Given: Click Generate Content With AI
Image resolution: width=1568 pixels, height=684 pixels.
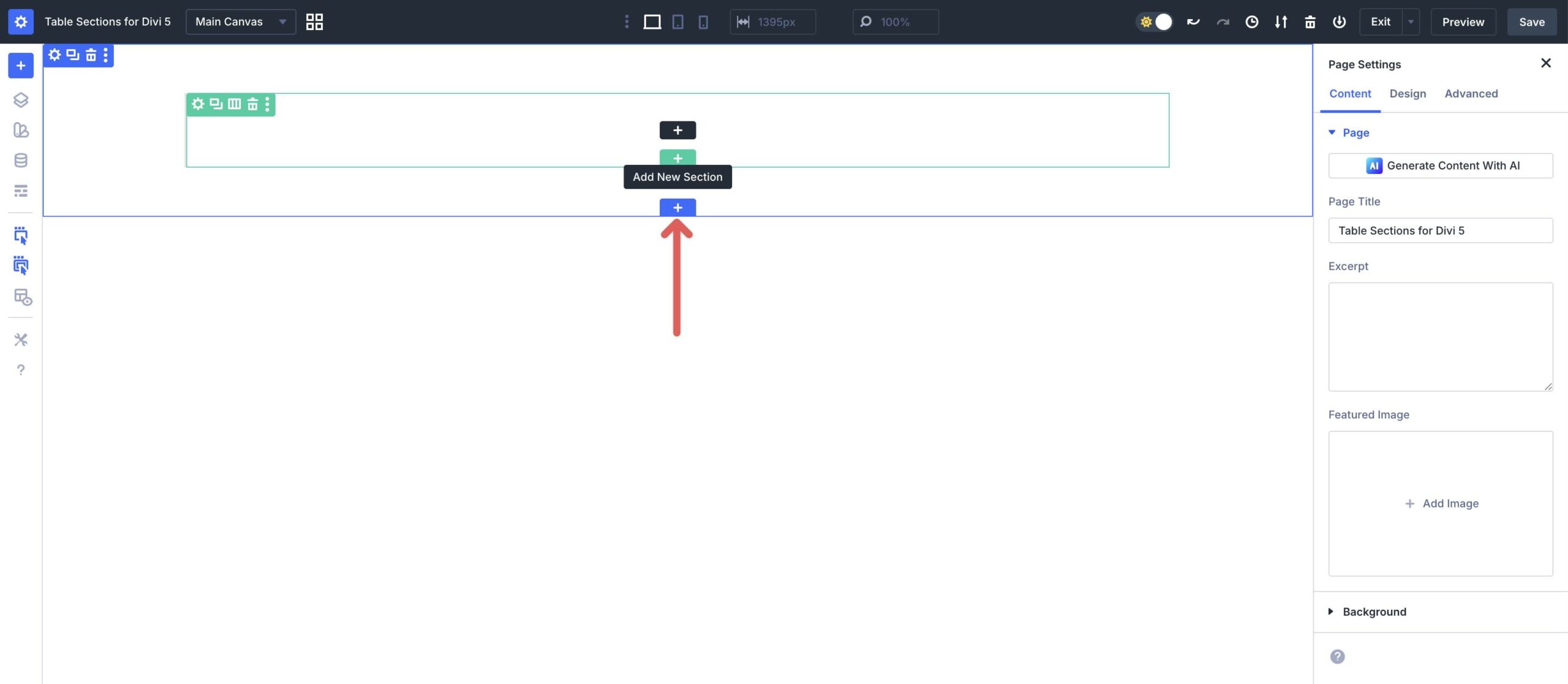Looking at the screenshot, I should pos(1441,165).
